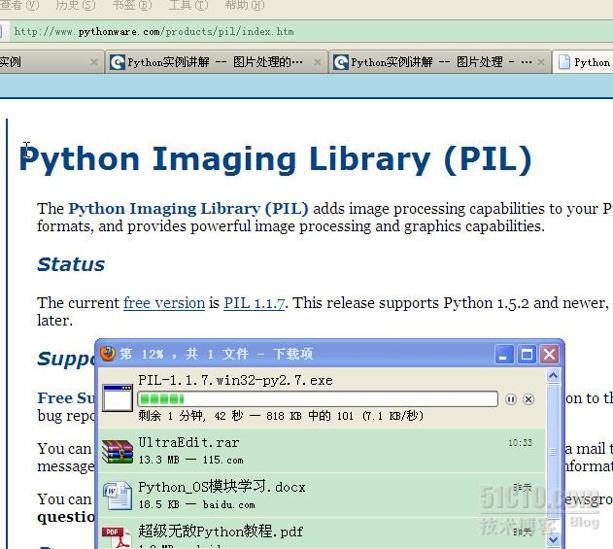Cancel the PIL-1.1.7.win32-py2.7.exe download

[x=528, y=399]
